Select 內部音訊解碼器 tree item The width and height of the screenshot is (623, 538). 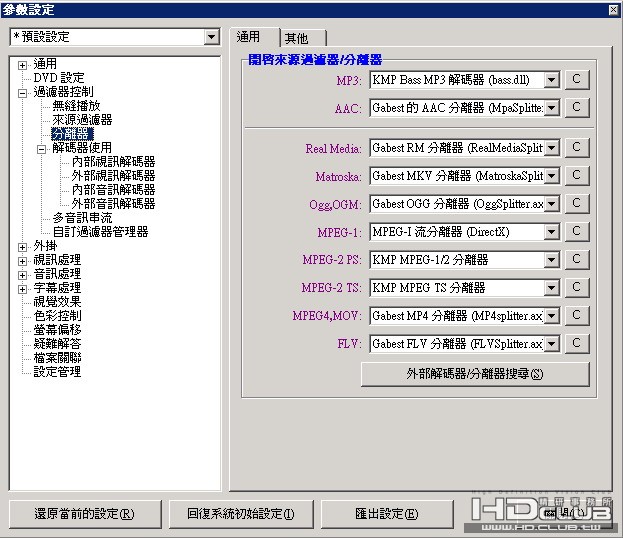pyautogui.click(x=113, y=190)
